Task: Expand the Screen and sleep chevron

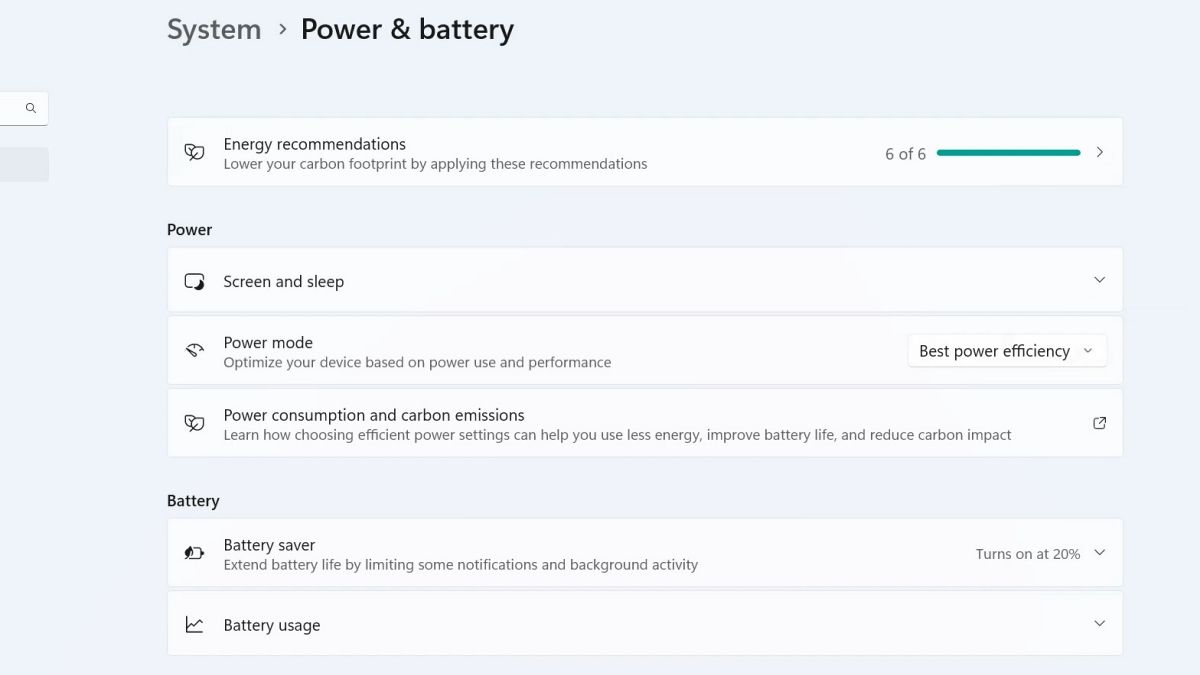Action: 1099,280
